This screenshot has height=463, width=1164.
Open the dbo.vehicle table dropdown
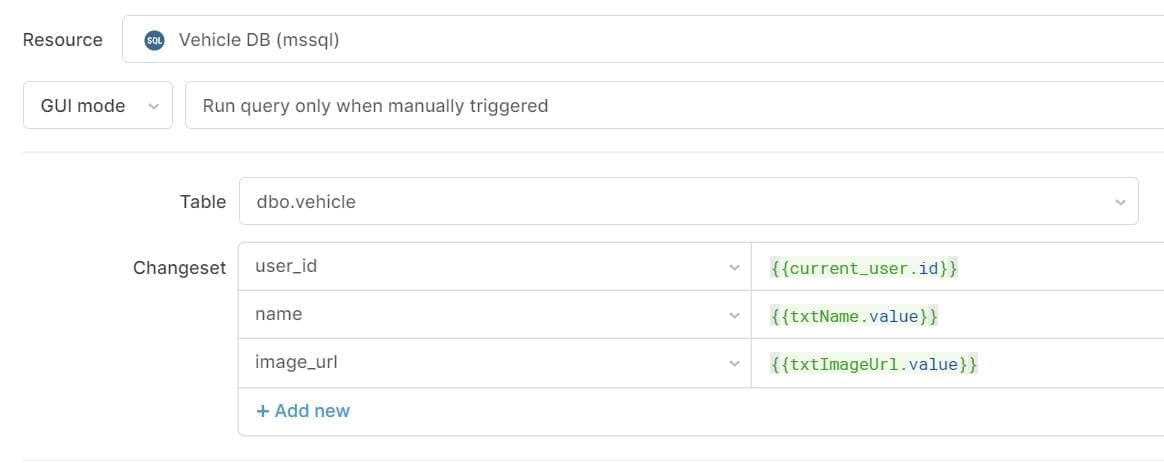point(688,202)
